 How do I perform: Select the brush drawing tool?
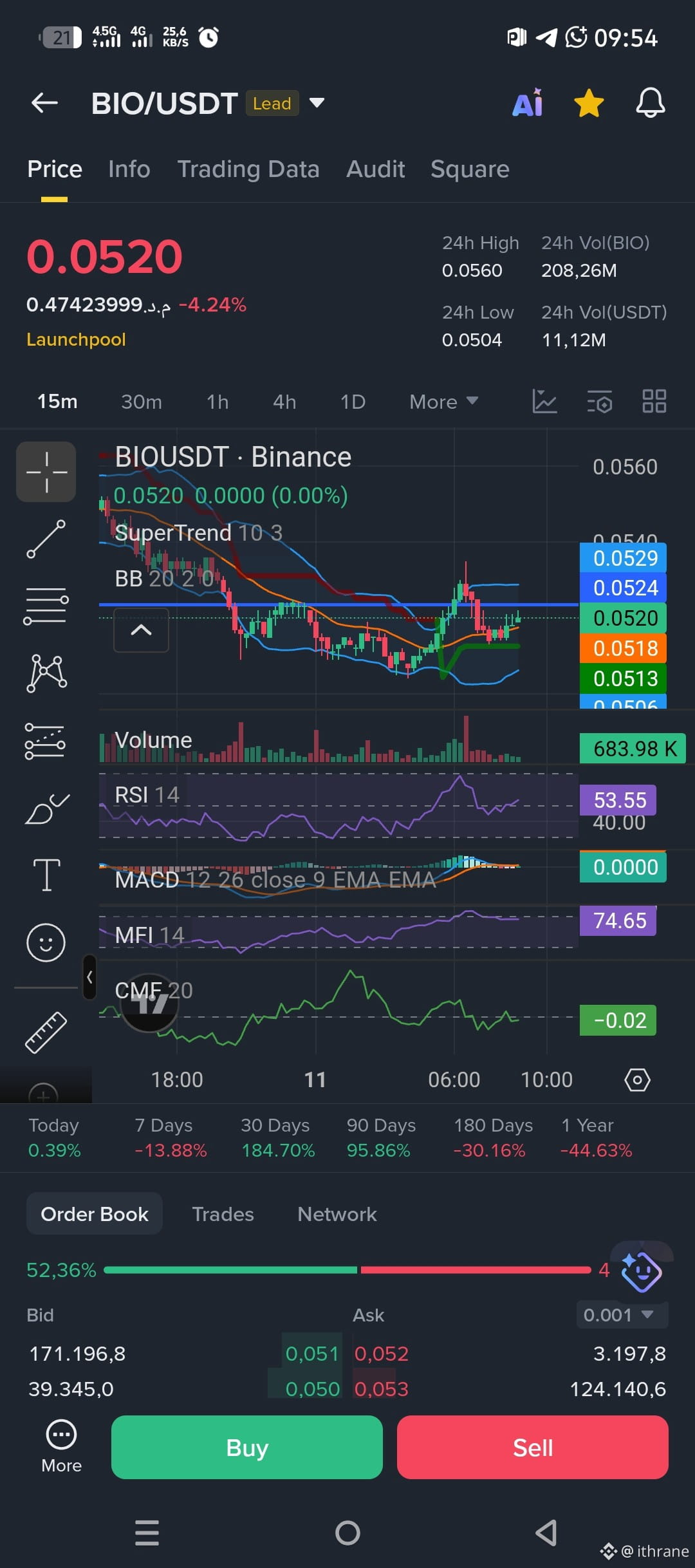pyautogui.click(x=47, y=809)
